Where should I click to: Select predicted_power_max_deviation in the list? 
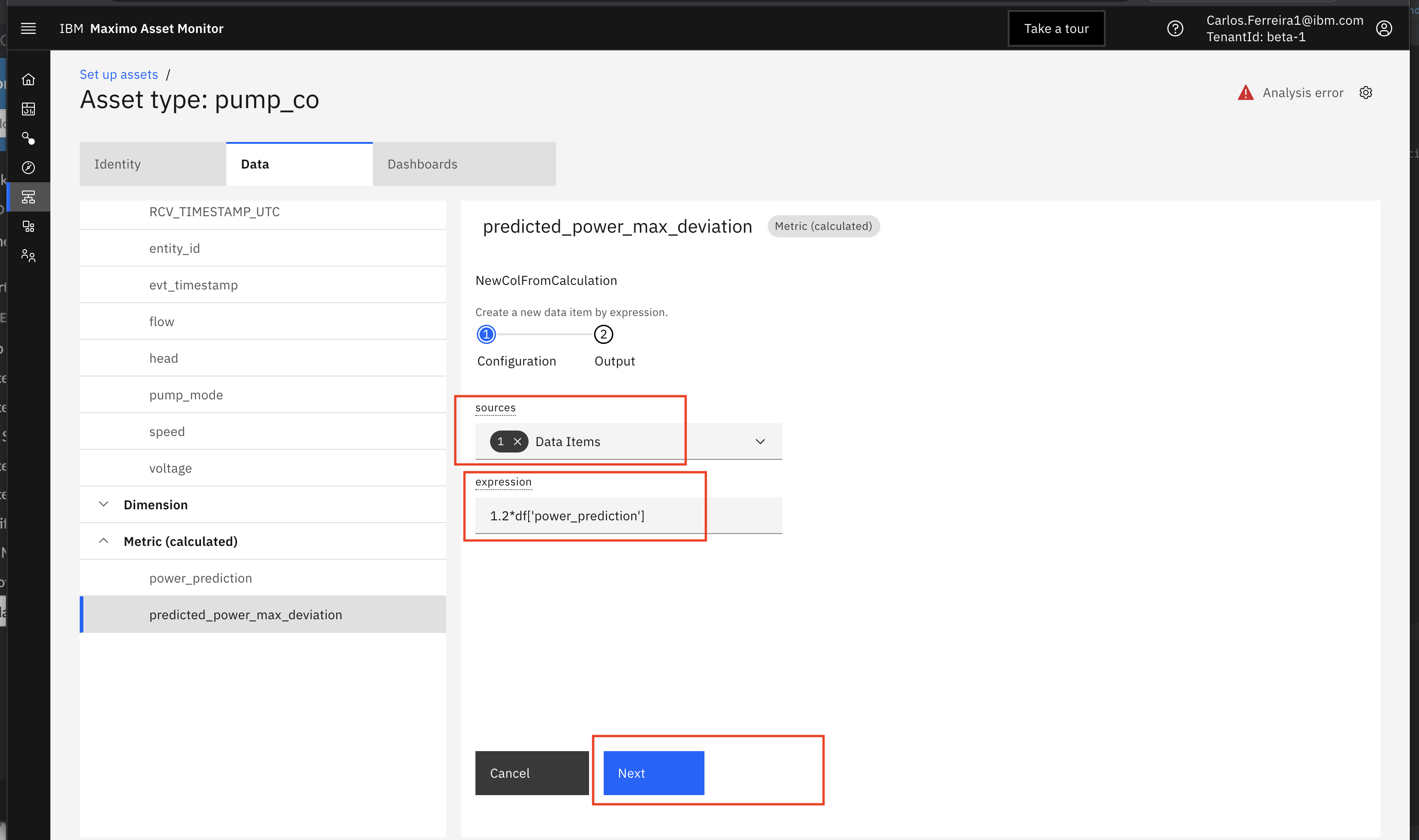coord(262,615)
